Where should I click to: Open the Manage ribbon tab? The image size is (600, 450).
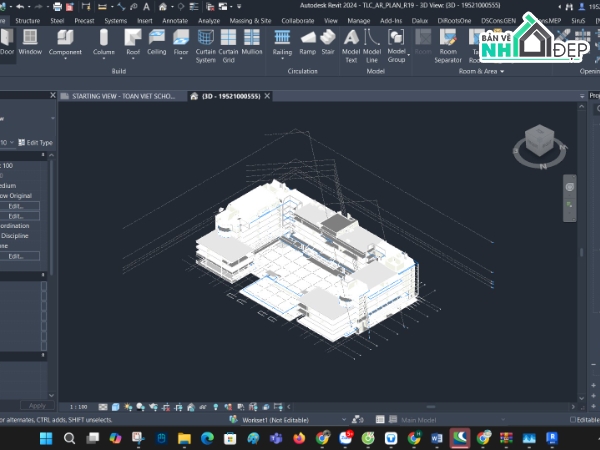(359, 21)
